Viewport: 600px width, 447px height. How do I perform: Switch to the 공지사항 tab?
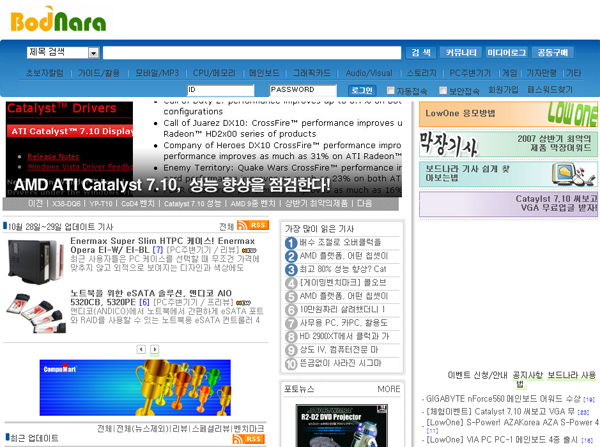click(527, 375)
